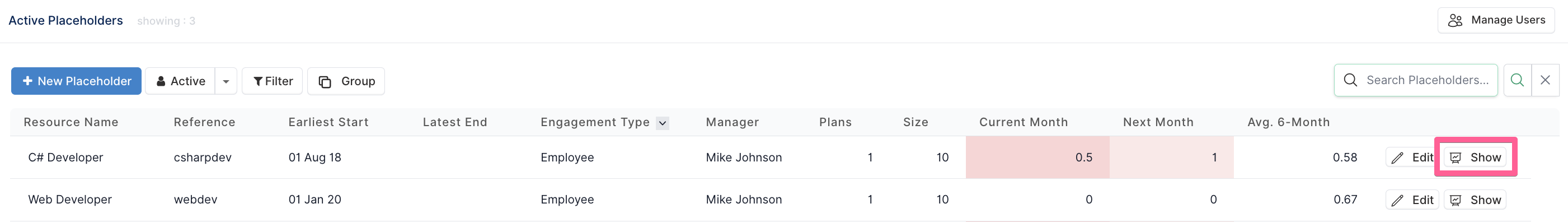This screenshot has width=1568, height=222.
Task: Open the Filter options
Action: (x=272, y=81)
